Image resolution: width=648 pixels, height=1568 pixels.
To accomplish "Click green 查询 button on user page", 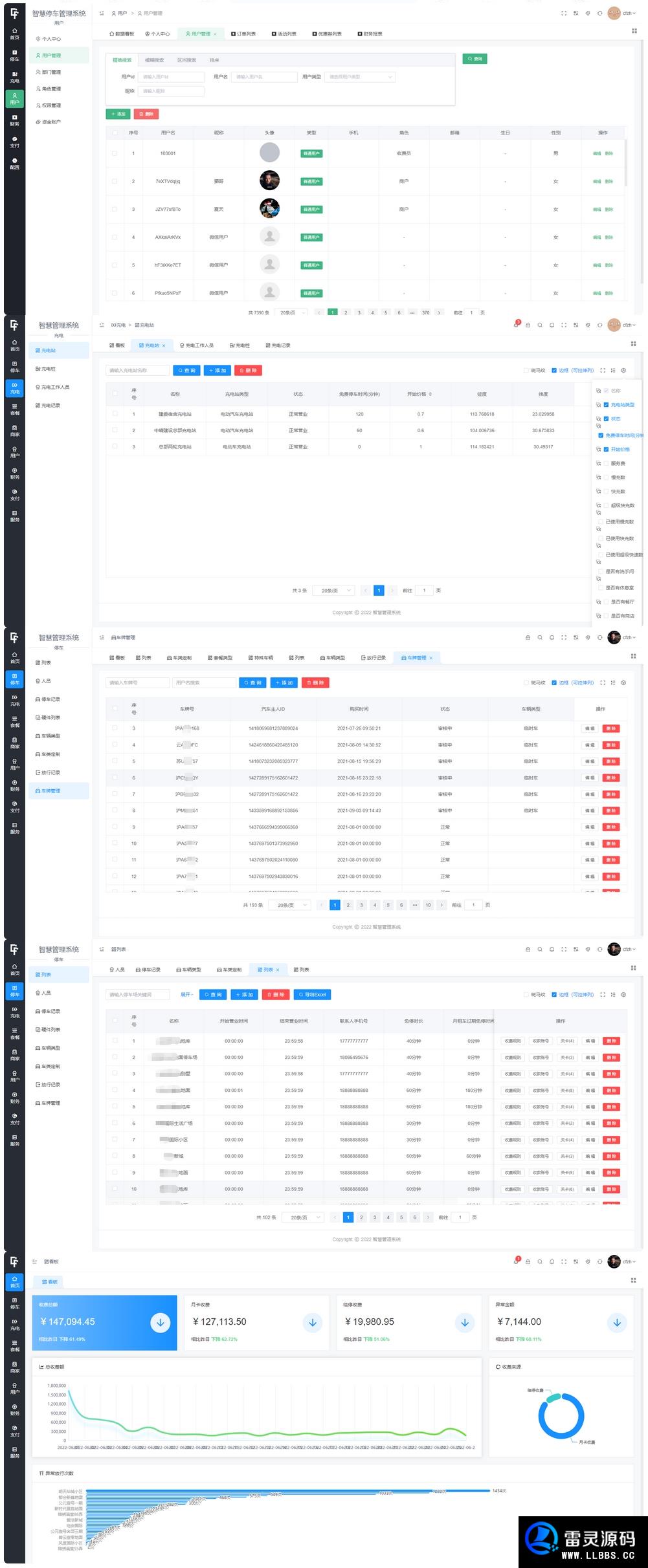I will point(475,59).
